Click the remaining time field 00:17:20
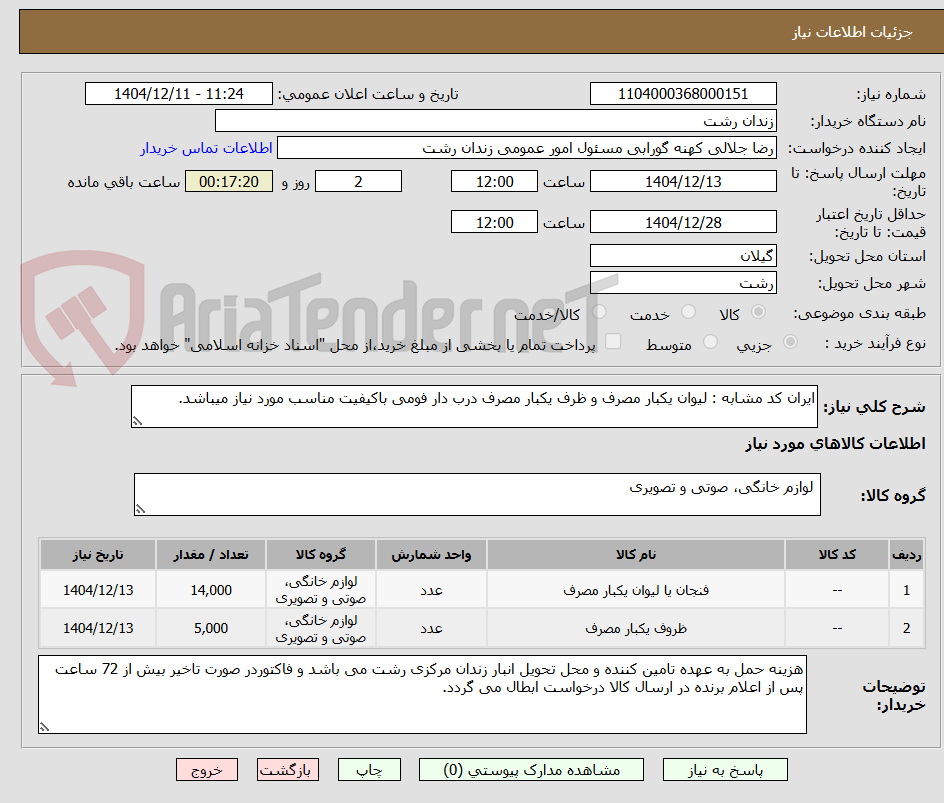This screenshot has height=803, width=944. click(229, 181)
